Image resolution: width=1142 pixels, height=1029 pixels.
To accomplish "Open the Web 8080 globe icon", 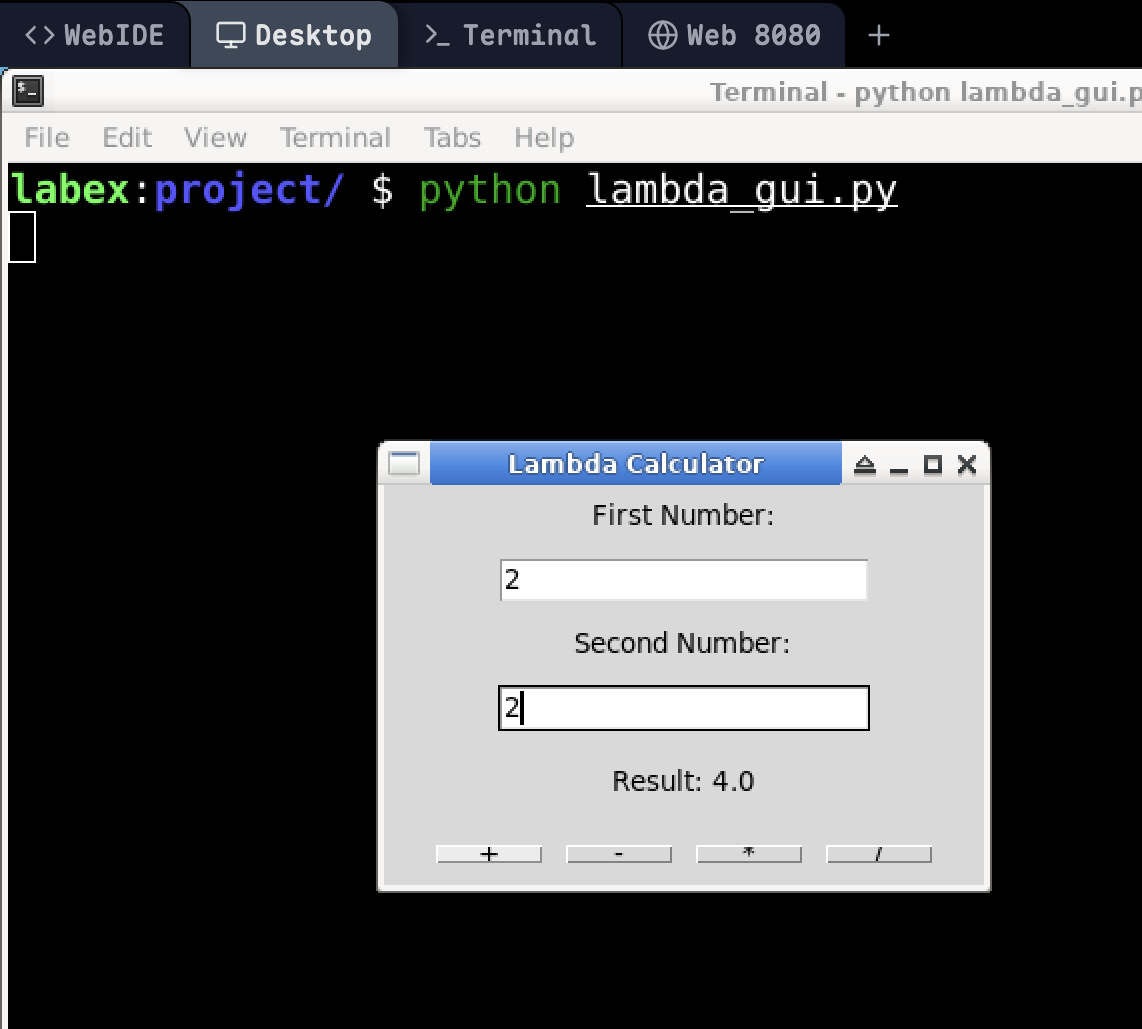I will coord(661,33).
